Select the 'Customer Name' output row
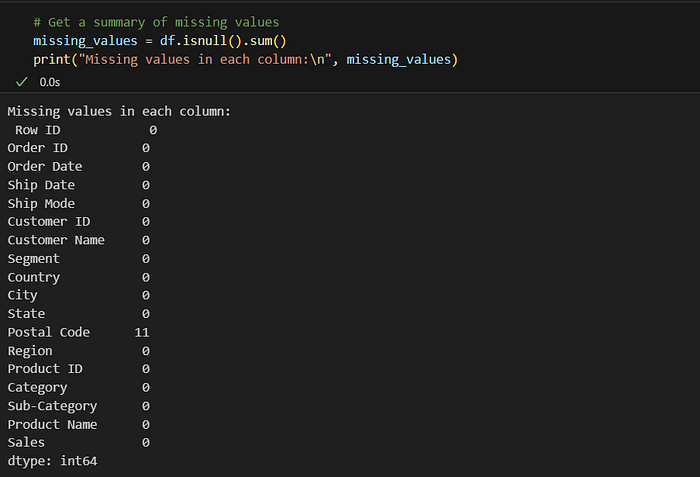The width and height of the screenshot is (700, 477). click(x=79, y=240)
